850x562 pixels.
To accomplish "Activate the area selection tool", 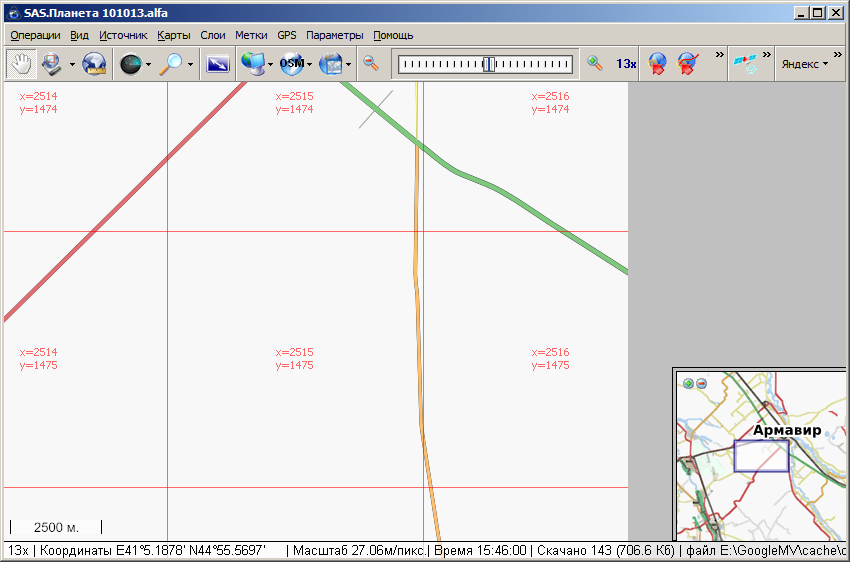I will tap(50, 64).
